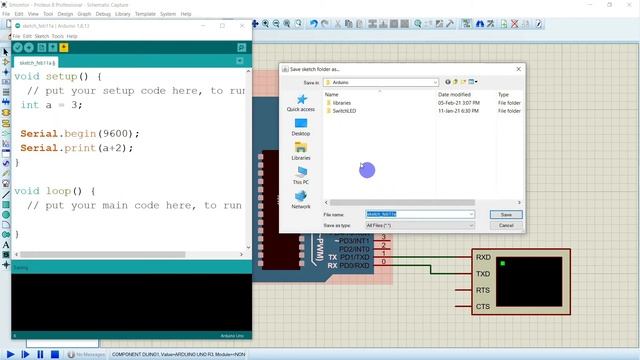Open the View Menu dropdown in Save dialog
Viewport: 640px width, 360px height.
pyautogui.click(x=473, y=82)
